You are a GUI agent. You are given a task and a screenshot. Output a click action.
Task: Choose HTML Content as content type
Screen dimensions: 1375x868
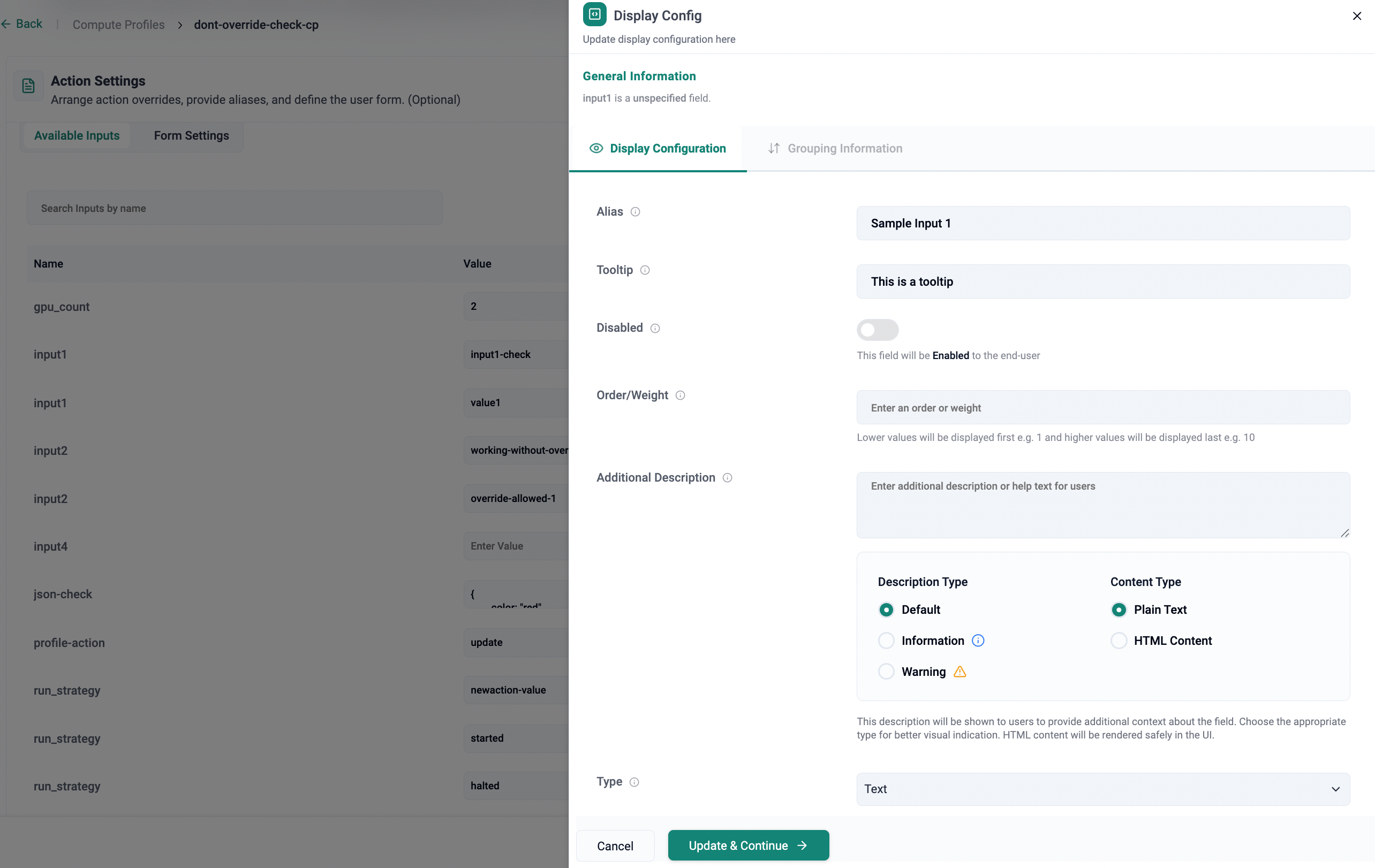tap(1119, 641)
